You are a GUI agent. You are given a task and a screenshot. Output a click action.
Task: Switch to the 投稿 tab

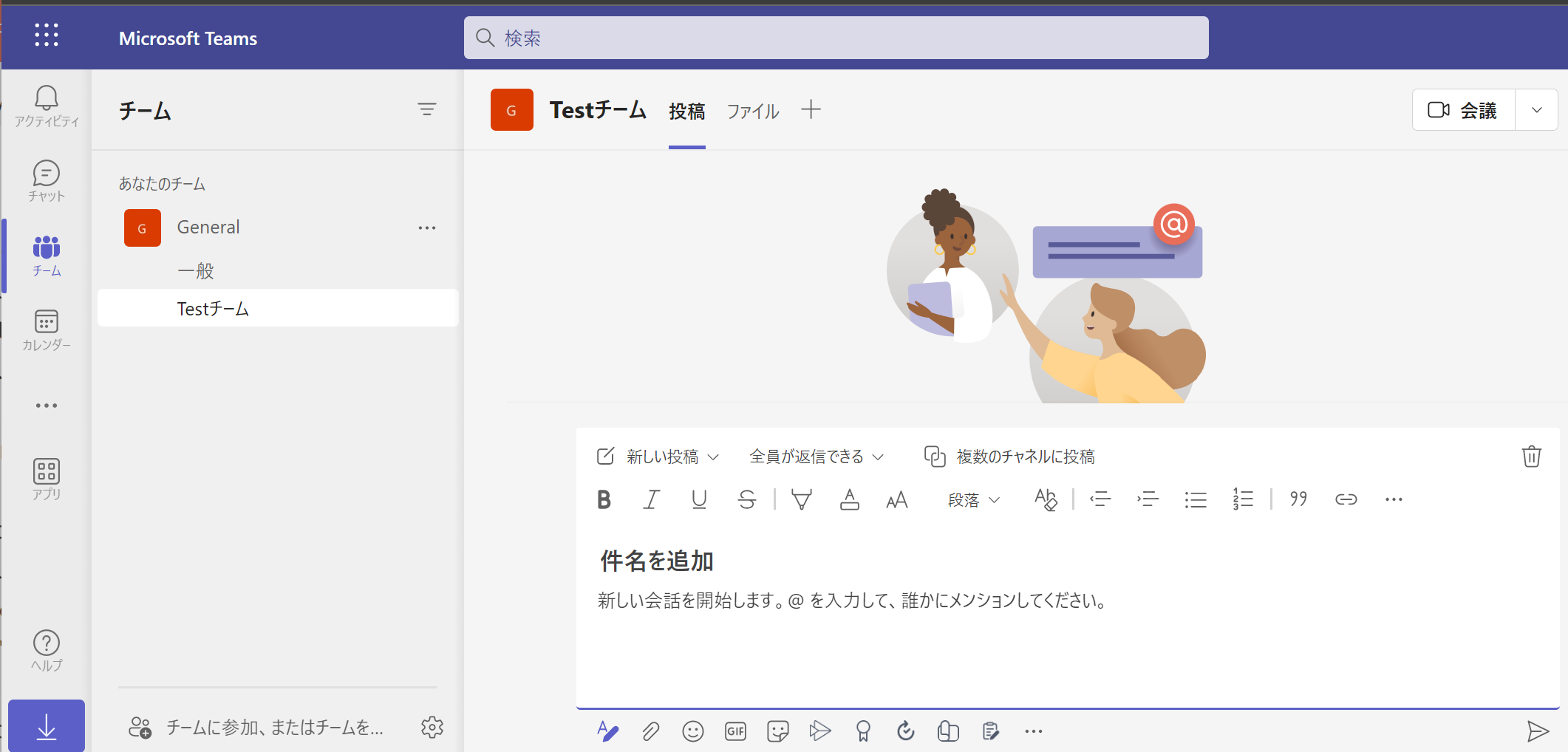(687, 111)
